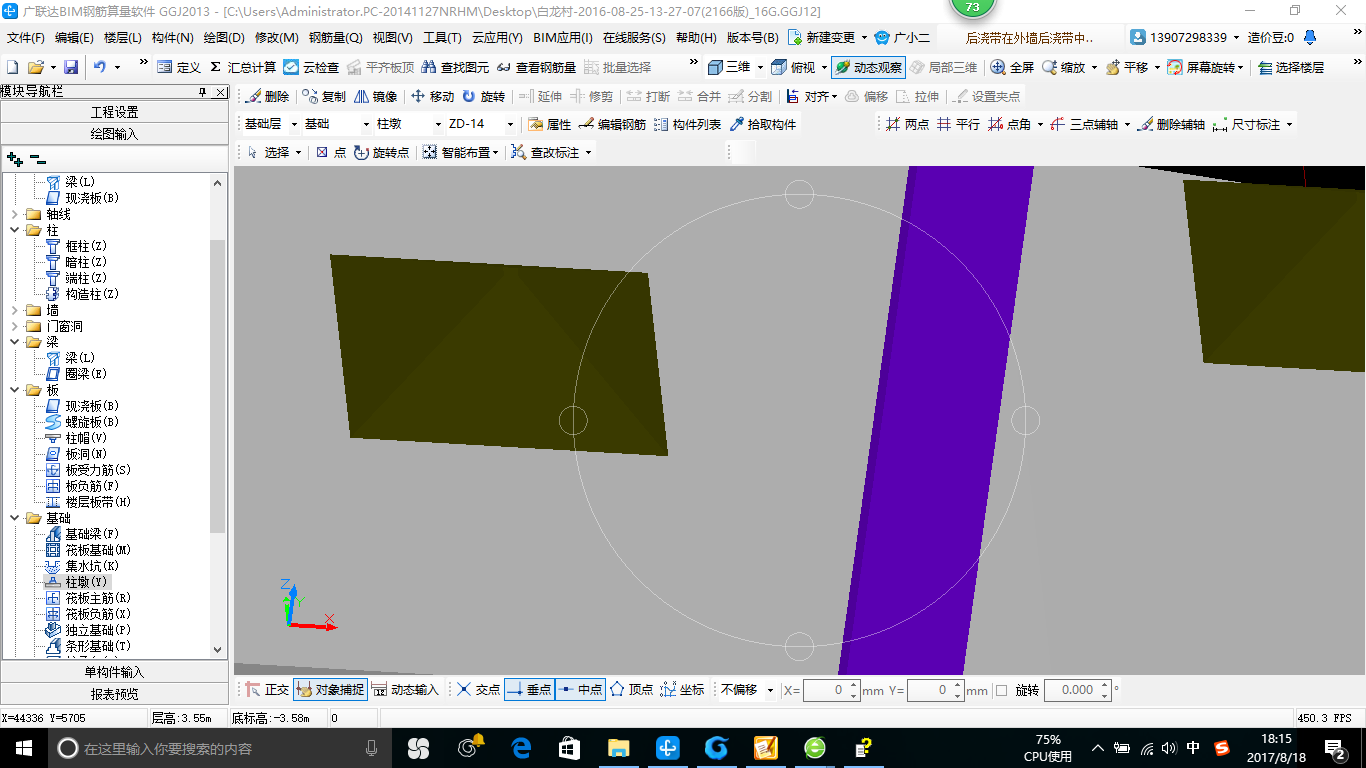Click the undo arrow icon

click(x=100, y=67)
